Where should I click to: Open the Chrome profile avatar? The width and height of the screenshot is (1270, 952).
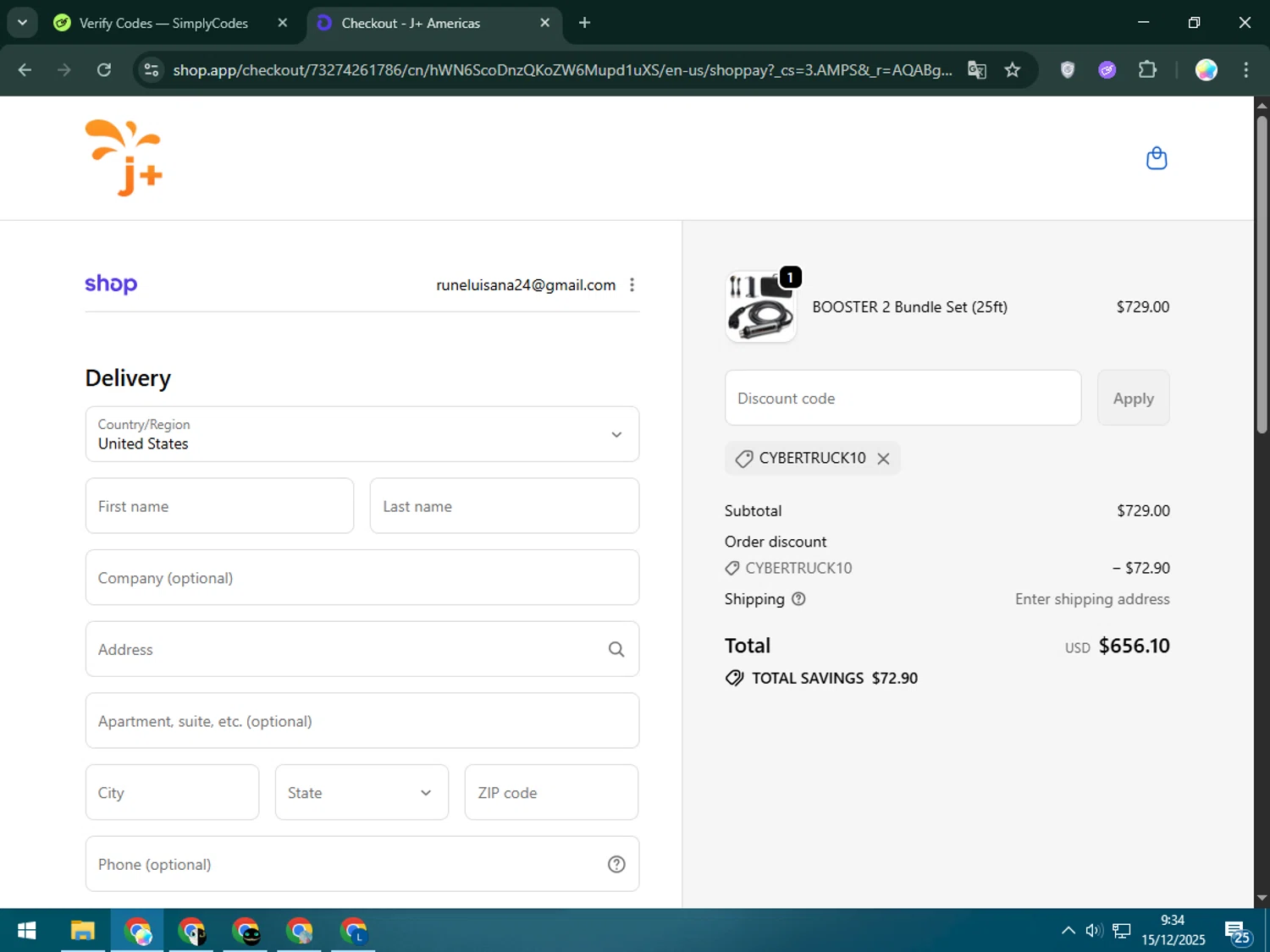[x=1206, y=70]
